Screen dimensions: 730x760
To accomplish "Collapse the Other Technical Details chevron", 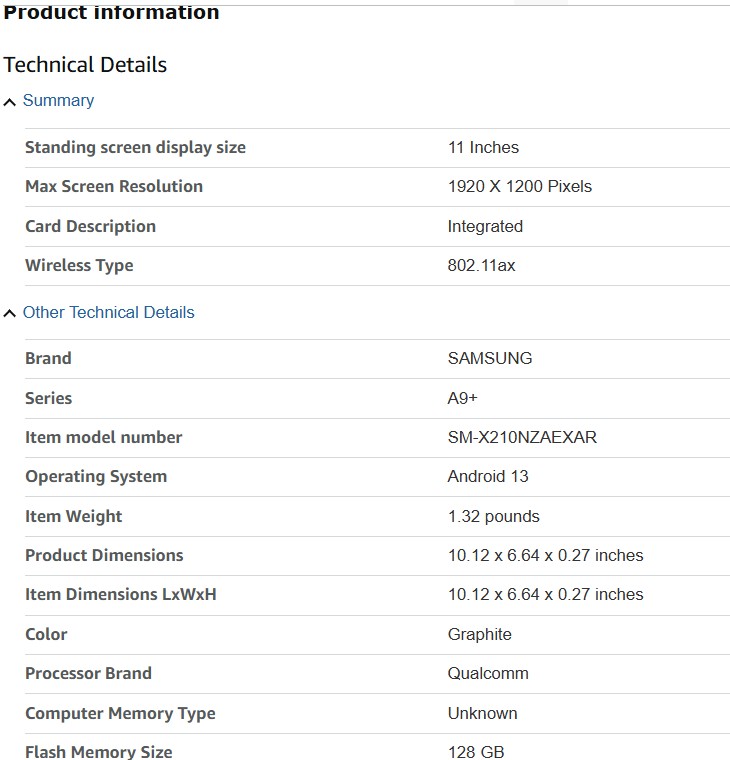I will 10,314.
